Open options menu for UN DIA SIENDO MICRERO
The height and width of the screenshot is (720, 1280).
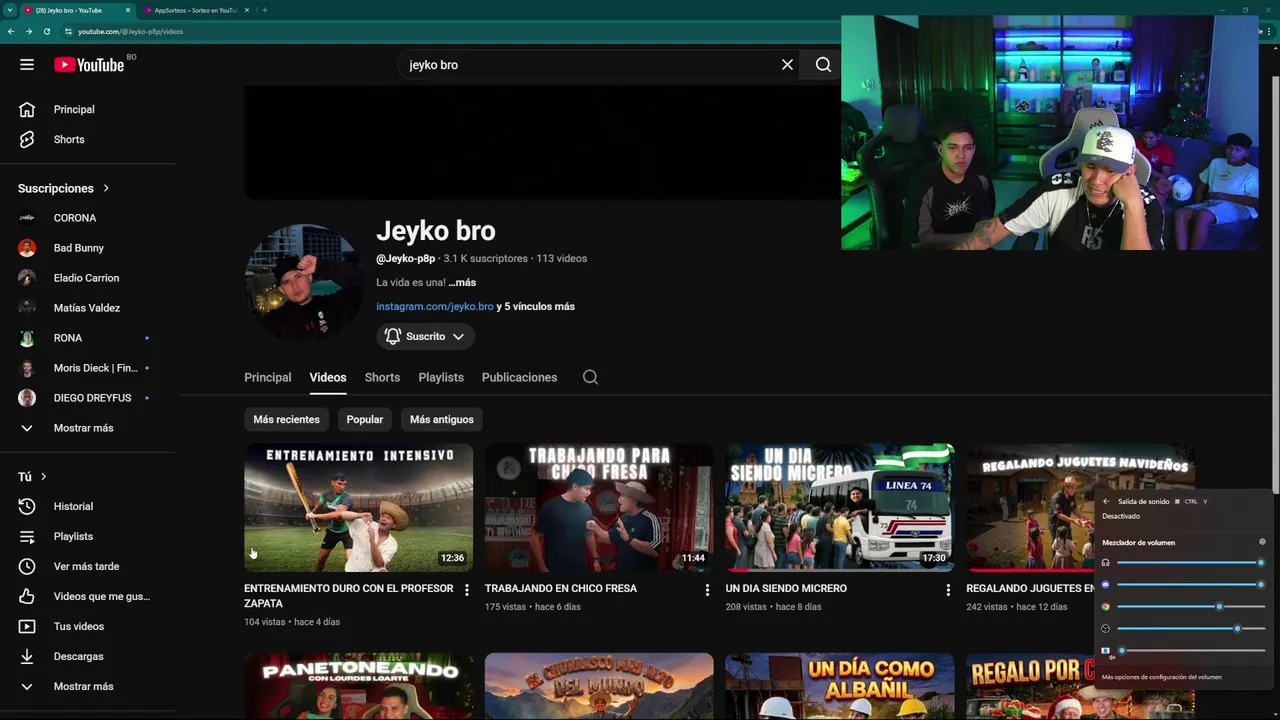point(948,590)
